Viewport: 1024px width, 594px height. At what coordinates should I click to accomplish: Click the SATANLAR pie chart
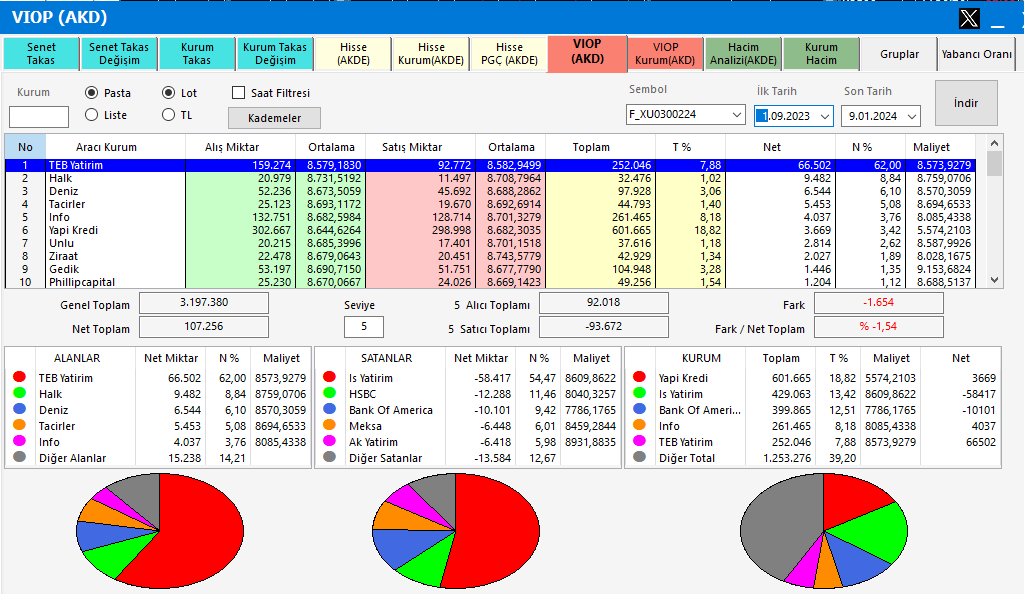pos(456,531)
